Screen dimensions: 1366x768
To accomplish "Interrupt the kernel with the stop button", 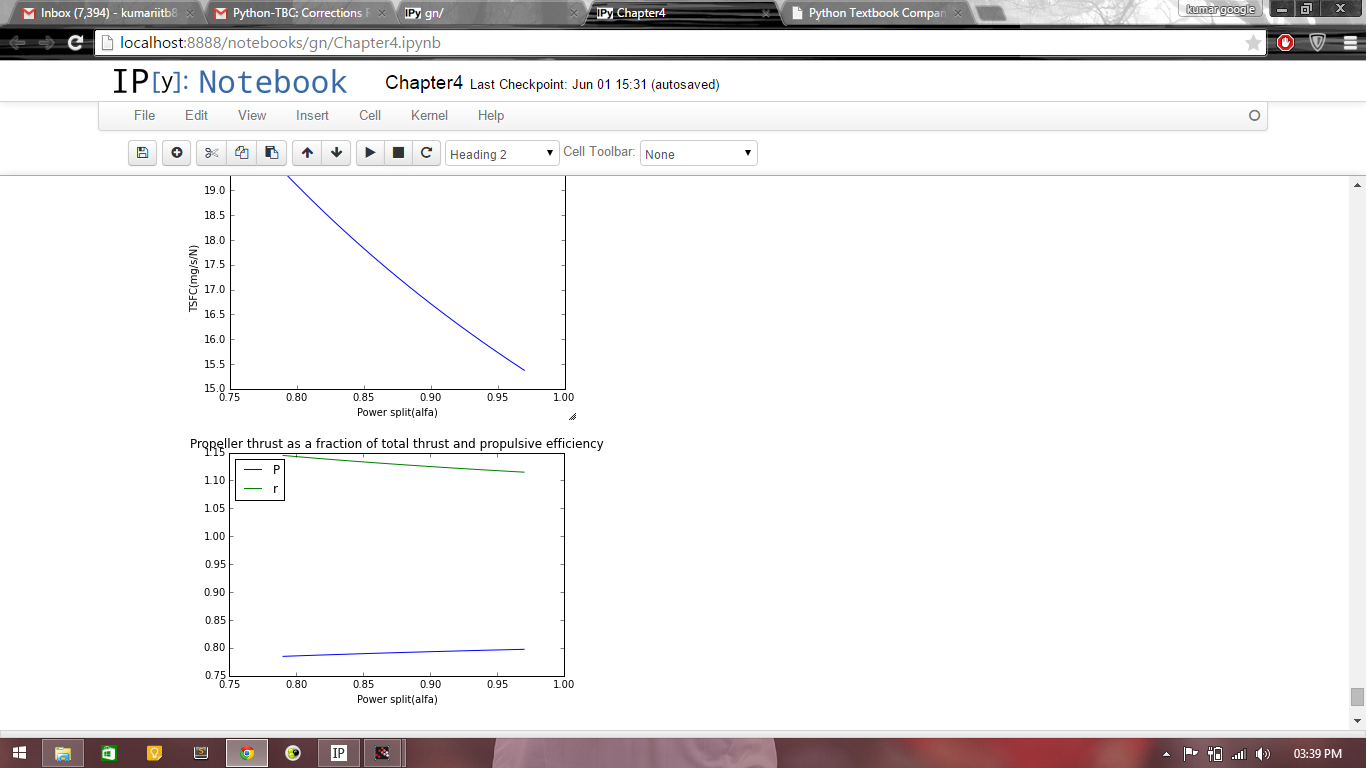I will click(398, 153).
